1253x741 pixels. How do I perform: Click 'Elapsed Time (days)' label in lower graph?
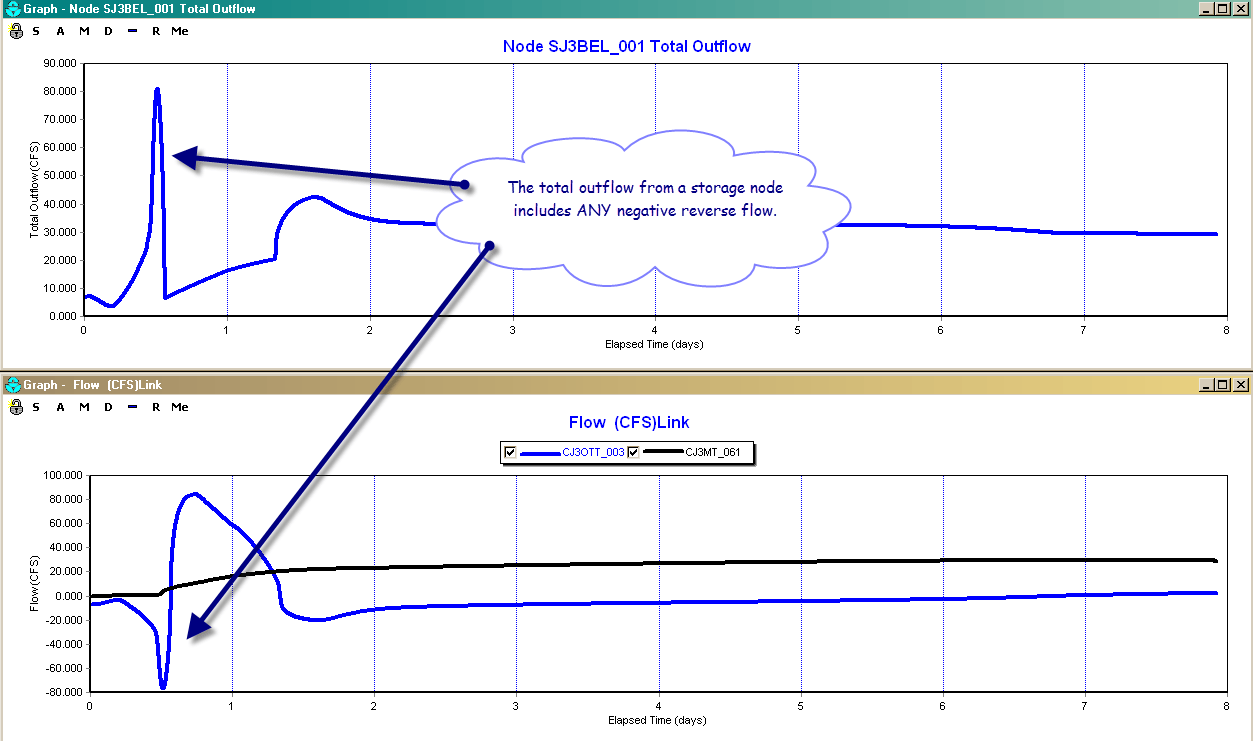click(657, 720)
